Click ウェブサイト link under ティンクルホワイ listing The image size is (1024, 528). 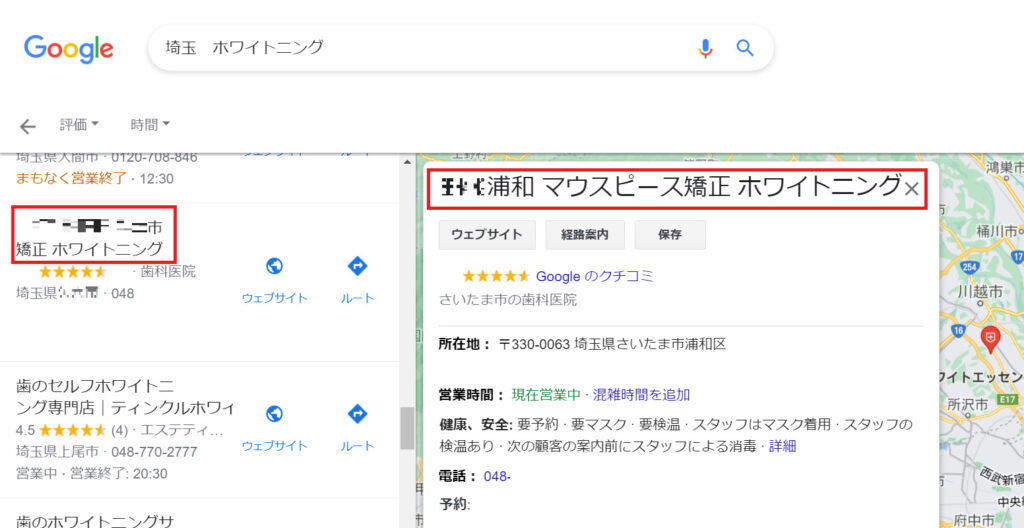click(274, 446)
